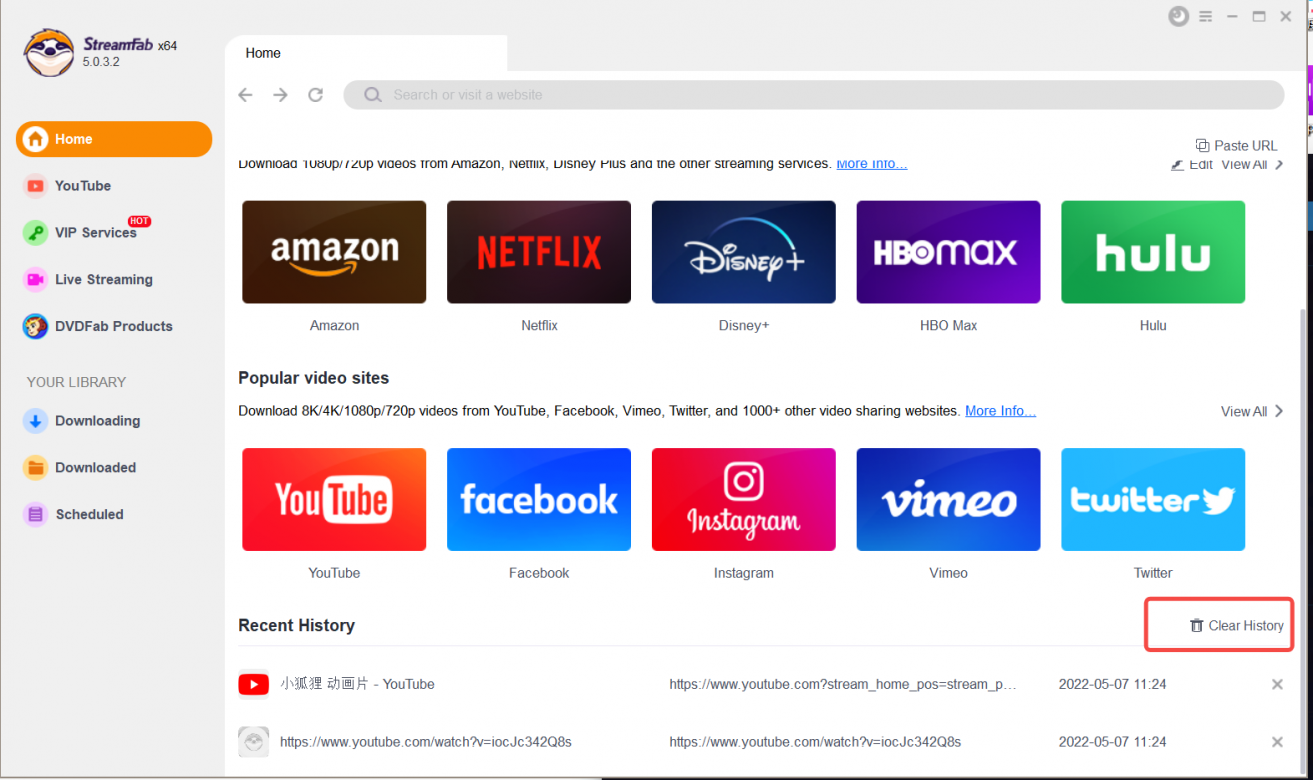Screen dimensions: 1313x780
Task: Click the pencil icon beside Edit
Action: pyautogui.click(x=1178, y=165)
